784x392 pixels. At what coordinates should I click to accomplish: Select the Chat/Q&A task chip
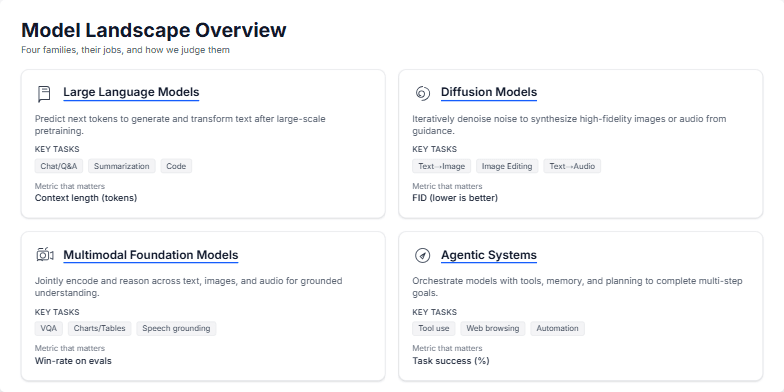59,166
